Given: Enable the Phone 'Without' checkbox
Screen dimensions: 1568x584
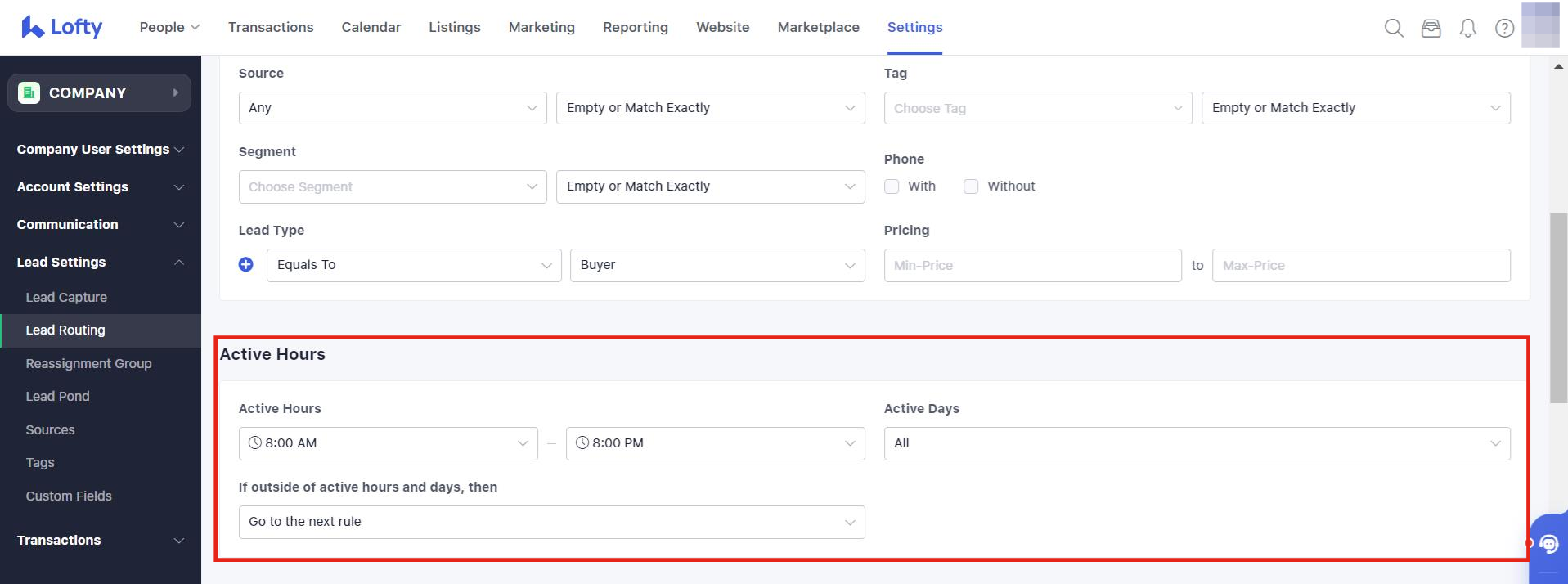Looking at the screenshot, I should point(971,186).
